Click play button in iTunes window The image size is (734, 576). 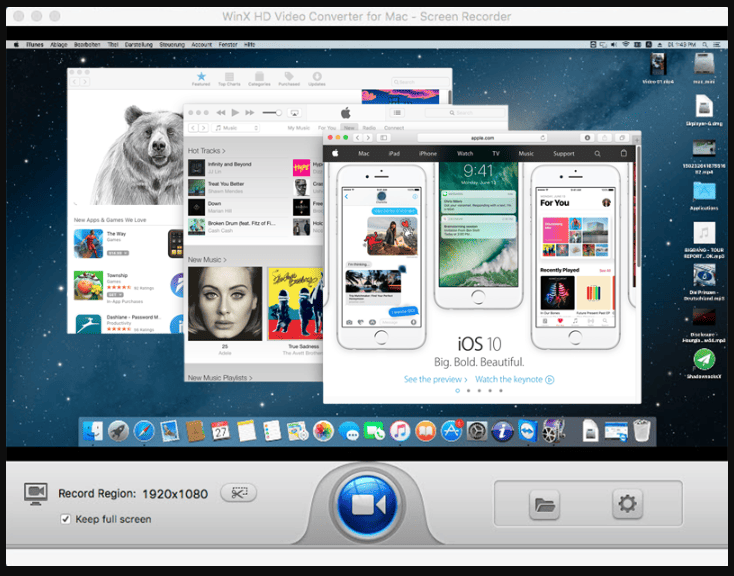point(235,112)
